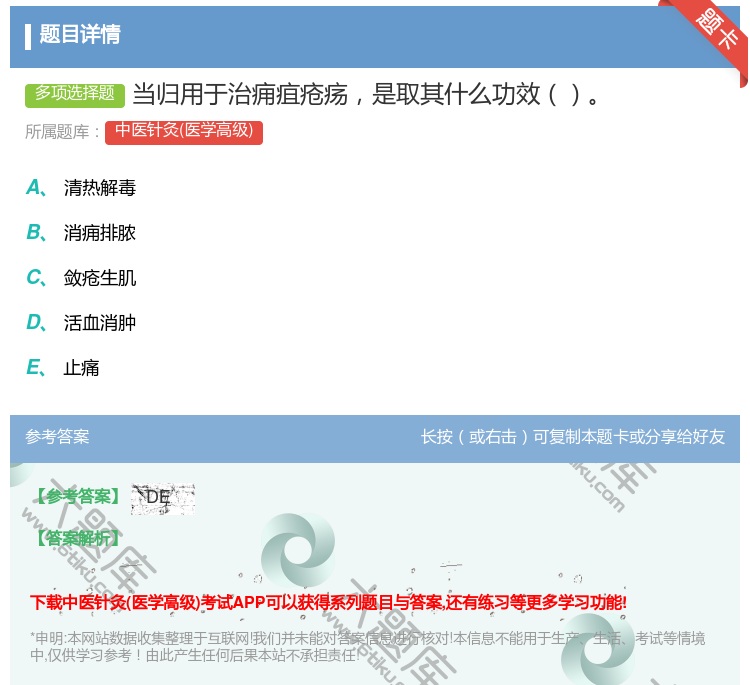750x685 pixels.
Task: Select option D 活血消肿
Action: pyautogui.click(x=81, y=323)
